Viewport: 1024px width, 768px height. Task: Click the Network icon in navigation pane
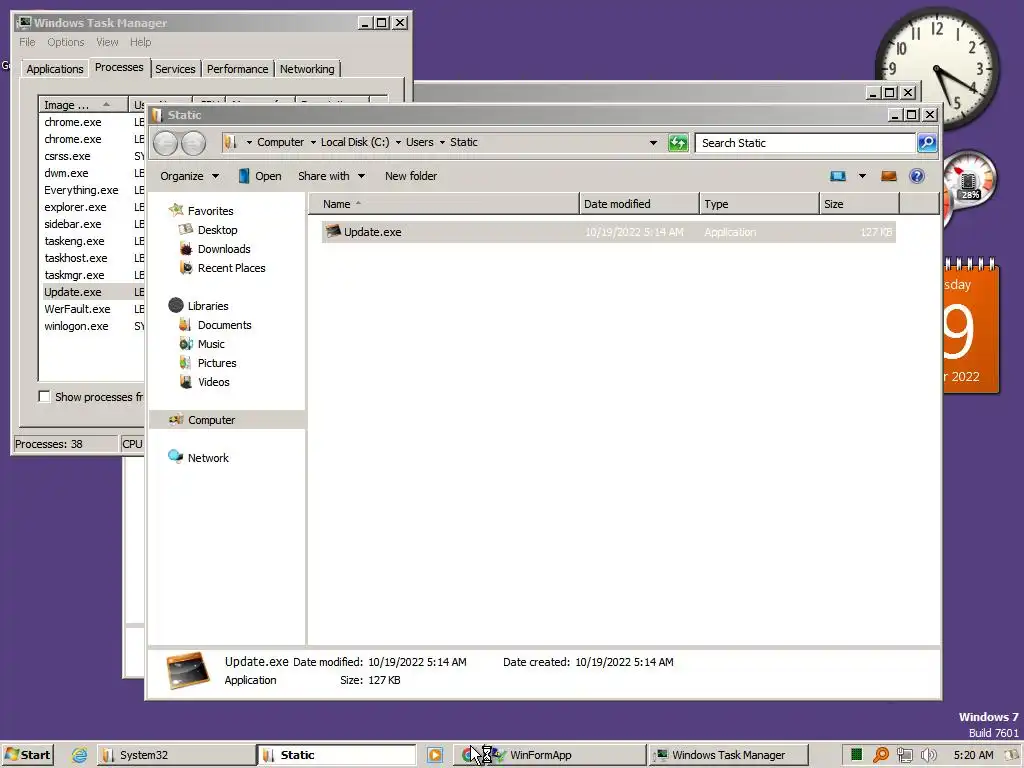(x=176, y=456)
